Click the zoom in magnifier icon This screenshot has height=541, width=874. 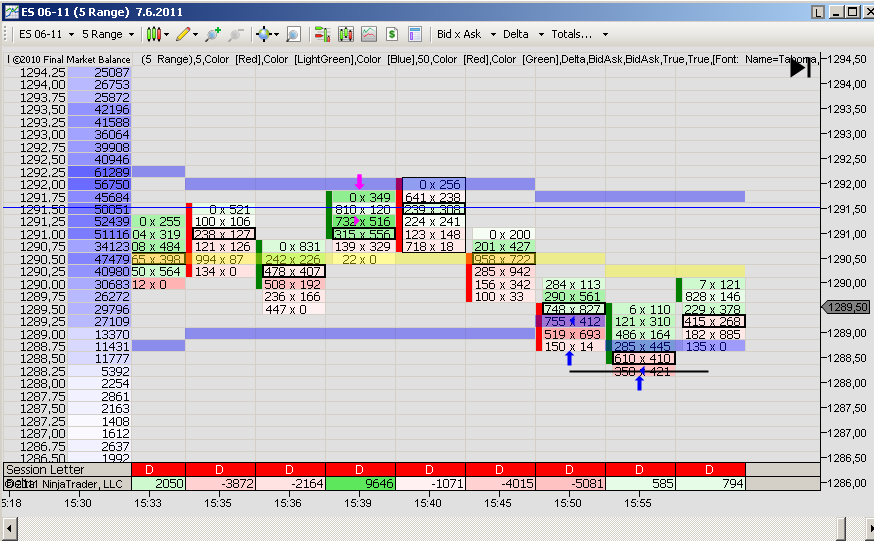point(212,35)
